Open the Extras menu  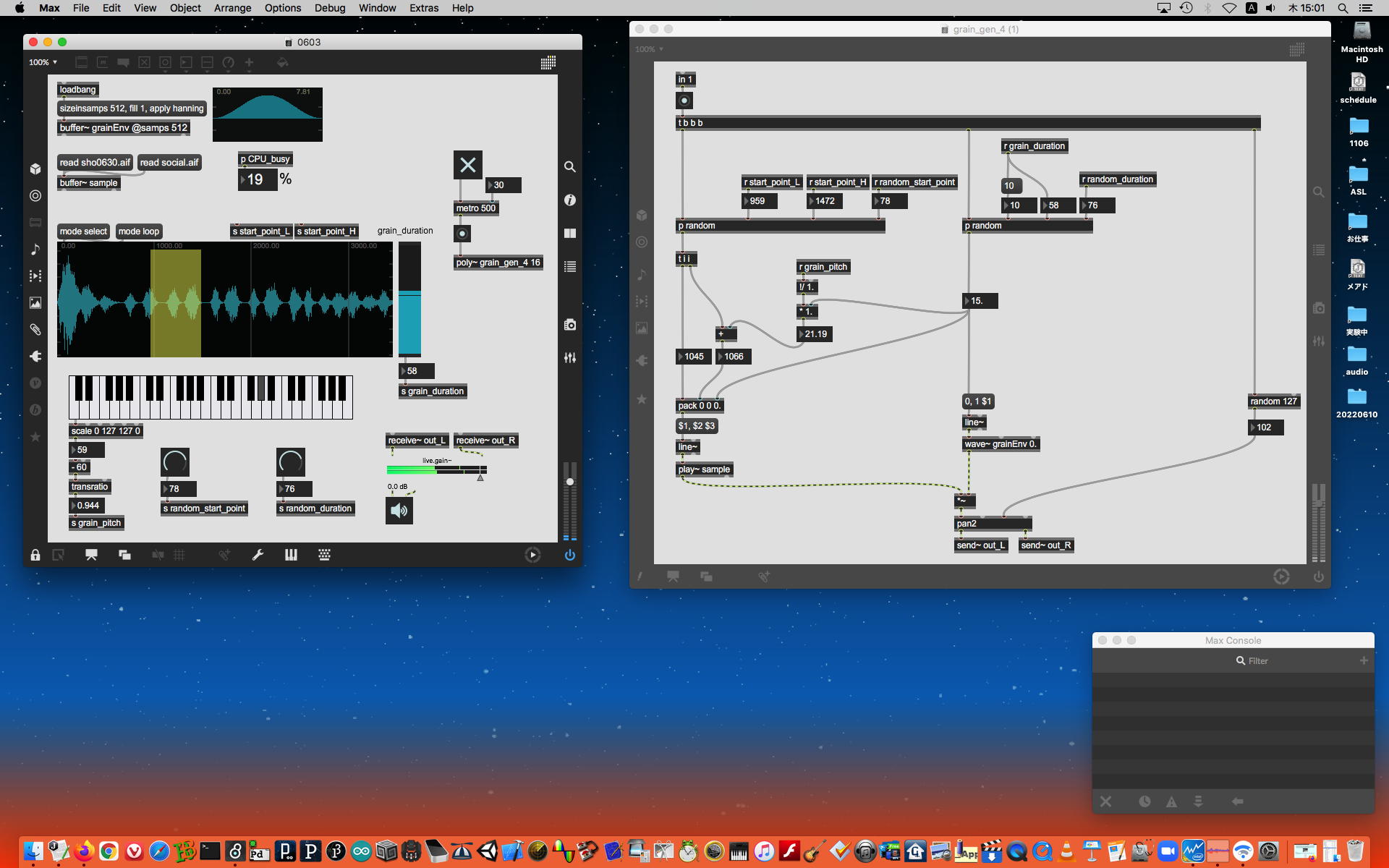click(423, 8)
